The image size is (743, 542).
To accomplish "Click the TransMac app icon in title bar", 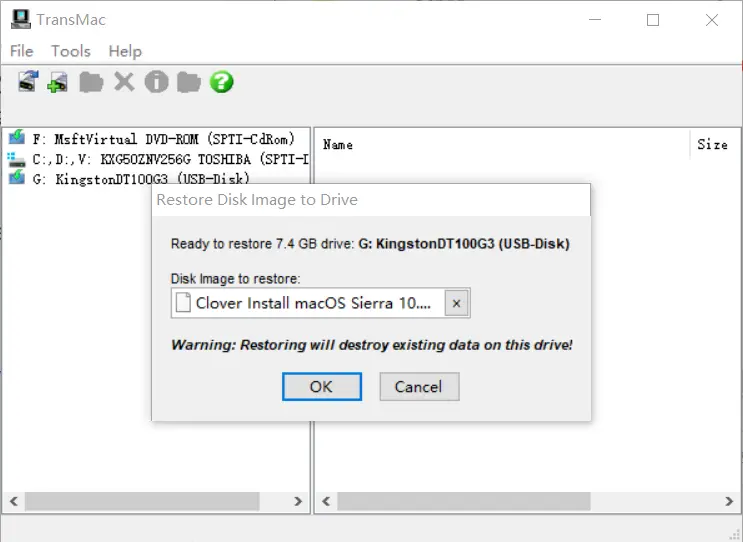I will point(20,19).
